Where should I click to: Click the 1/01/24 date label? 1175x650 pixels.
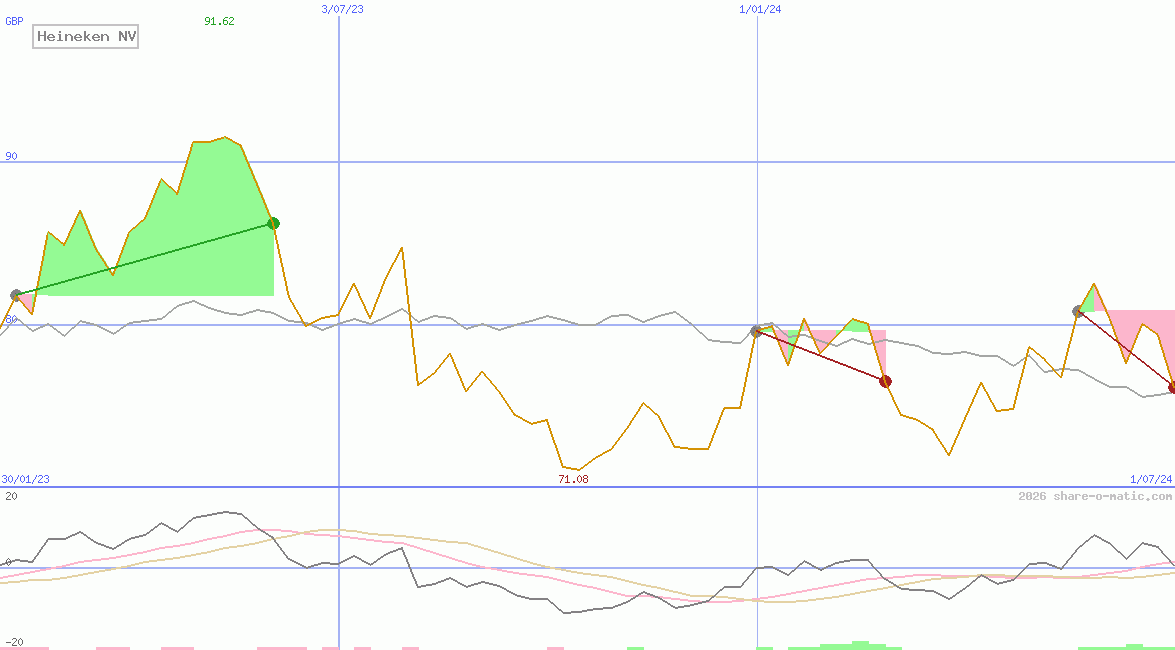pyautogui.click(x=760, y=9)
